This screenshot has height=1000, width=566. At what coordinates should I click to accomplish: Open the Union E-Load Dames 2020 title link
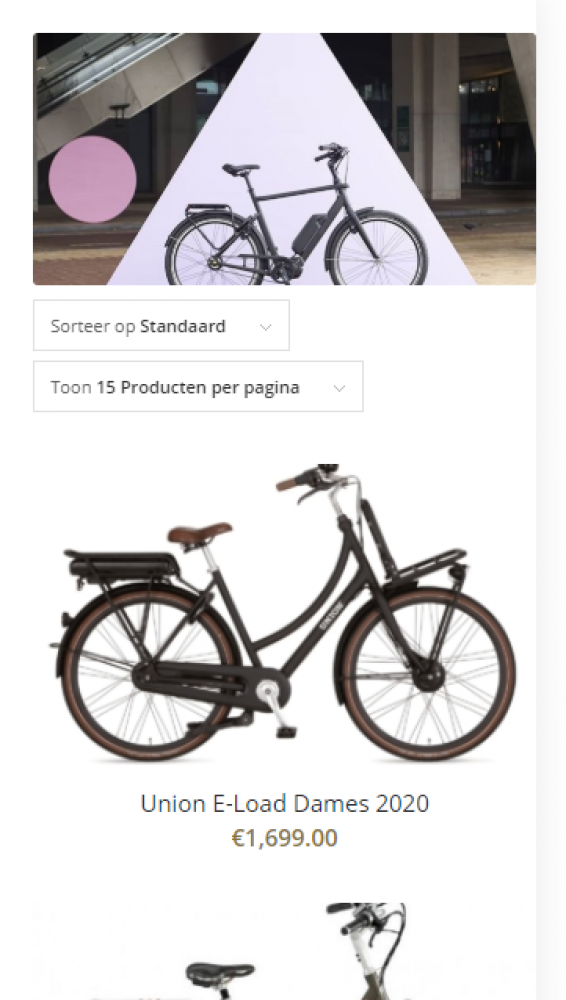[x=285, y=803]
